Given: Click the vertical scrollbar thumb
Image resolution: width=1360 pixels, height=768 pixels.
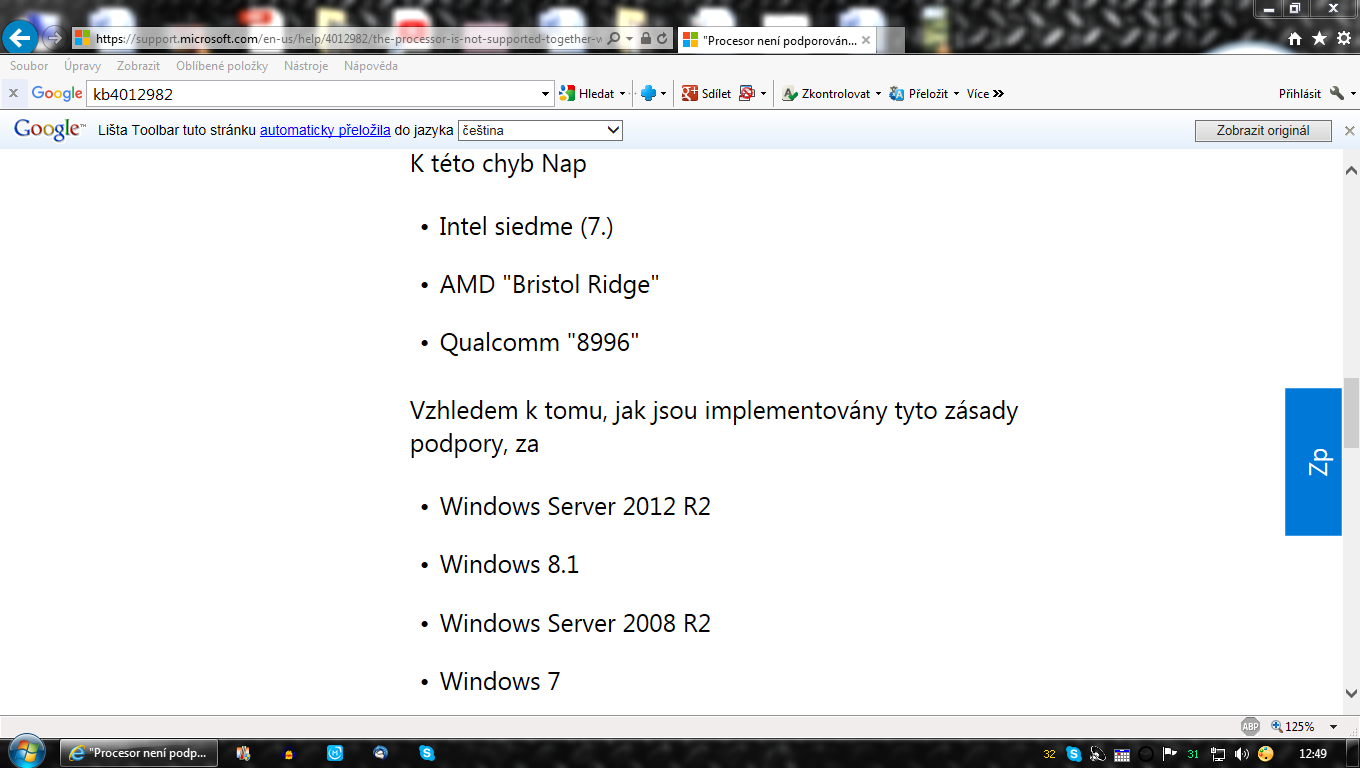Looking at the screenshot, I should pyautogui.click(x=1351, y=412).
